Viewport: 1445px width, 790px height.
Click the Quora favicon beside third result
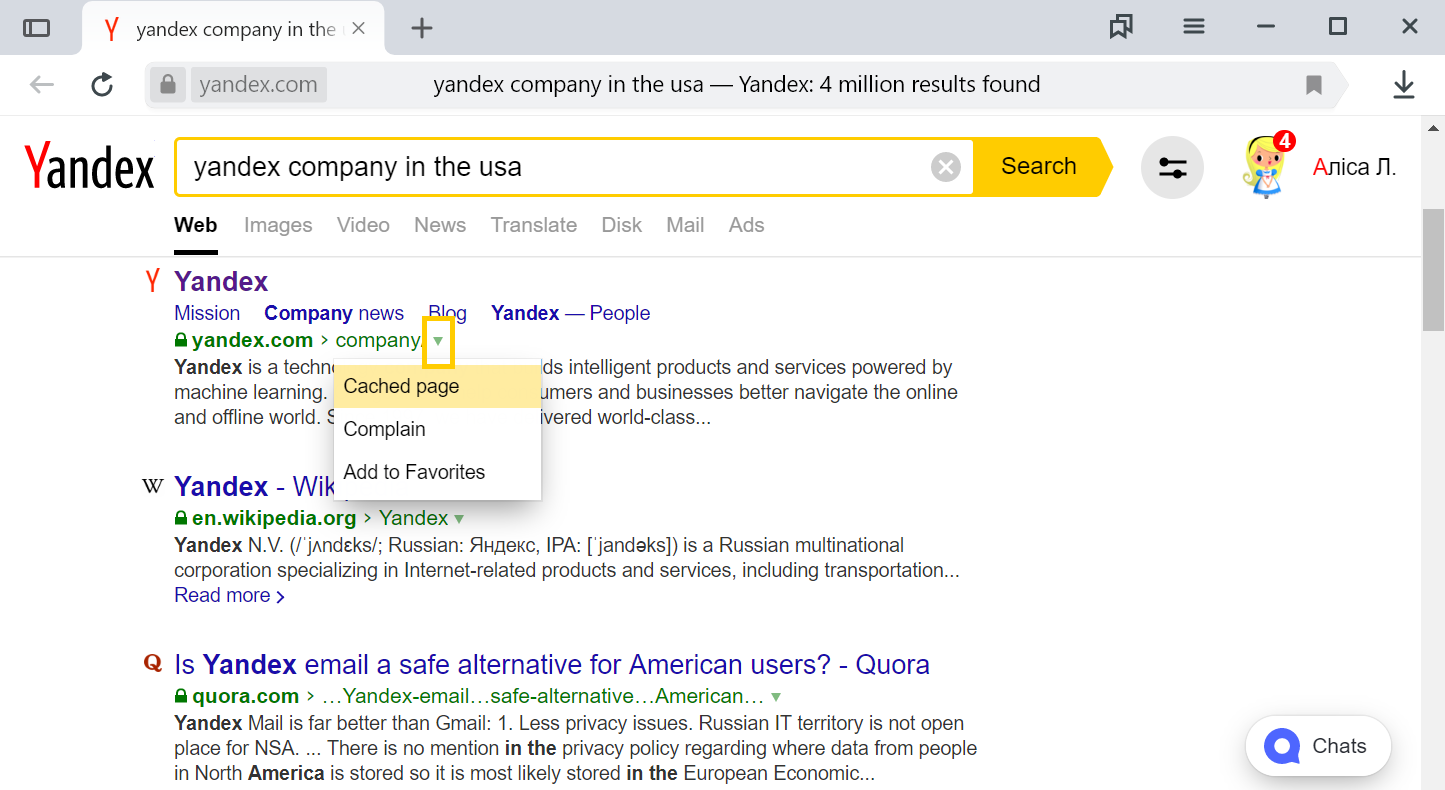(153, 662)
